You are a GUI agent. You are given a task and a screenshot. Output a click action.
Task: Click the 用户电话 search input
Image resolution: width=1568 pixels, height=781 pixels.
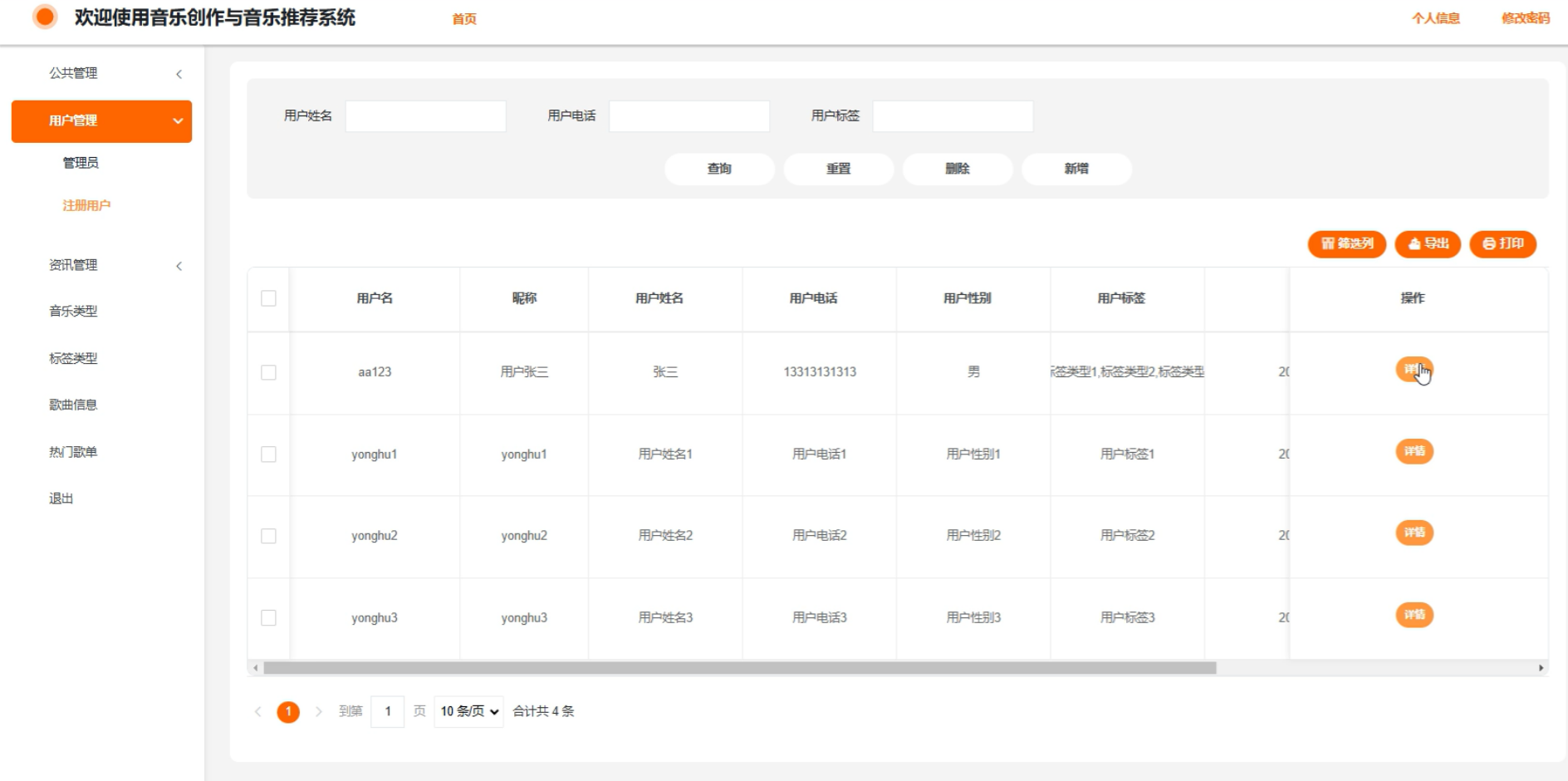689,116
